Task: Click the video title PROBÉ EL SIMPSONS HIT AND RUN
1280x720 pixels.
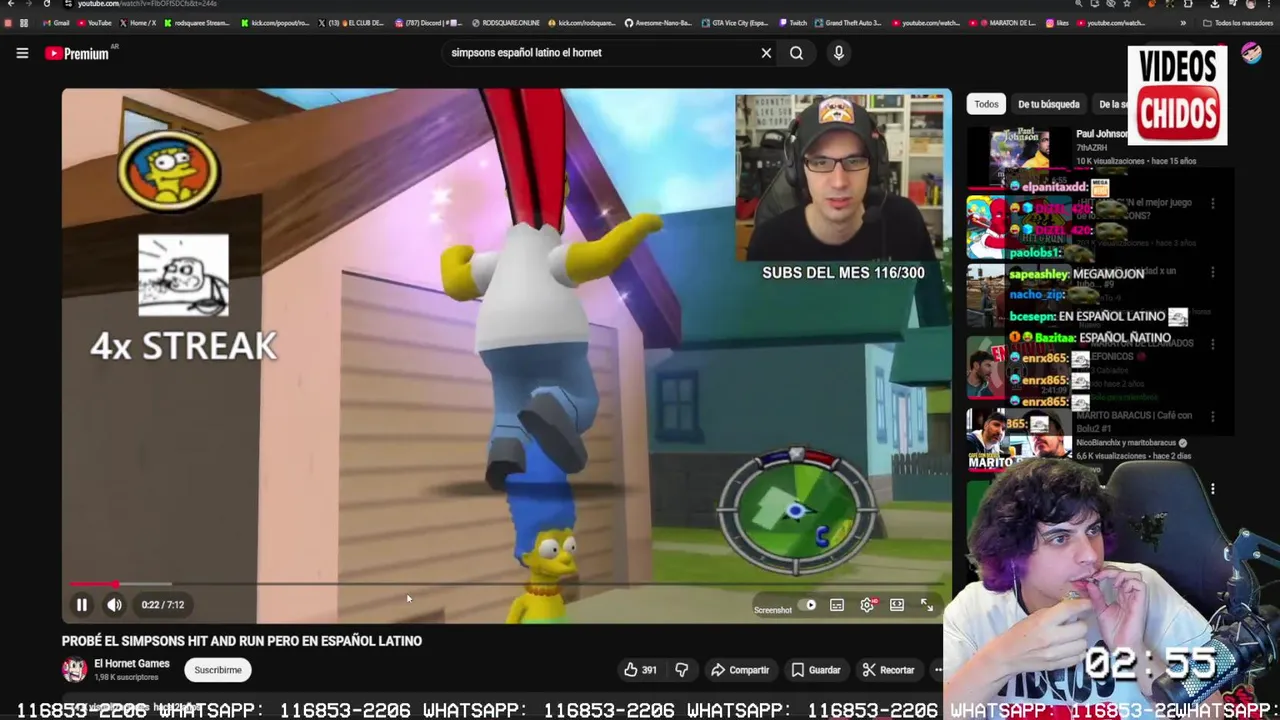Action: tap(242, 641)
